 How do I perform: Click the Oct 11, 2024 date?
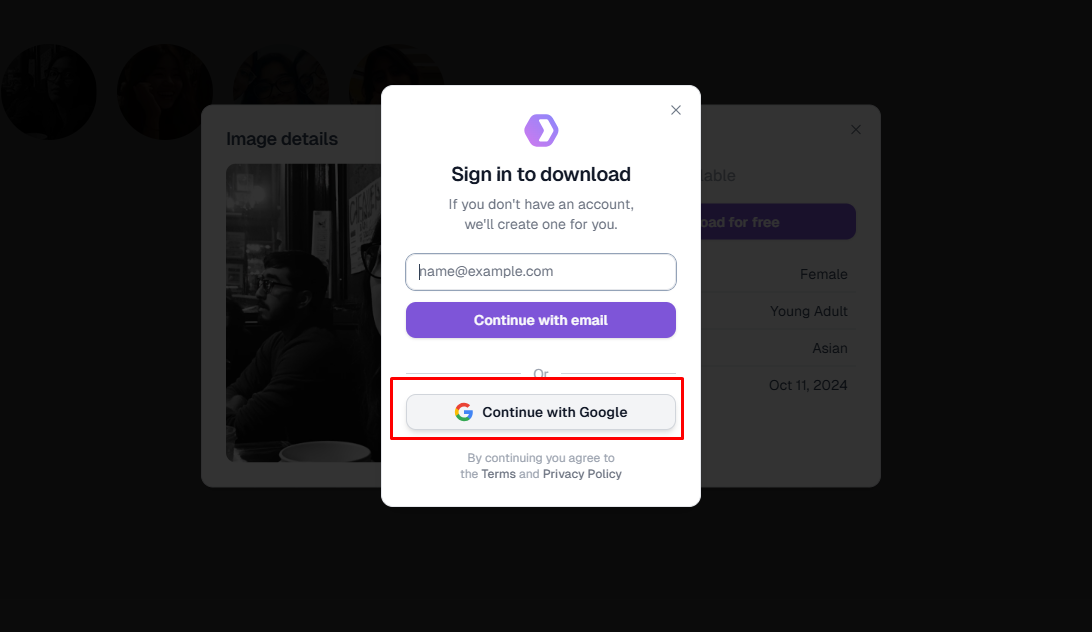808,385
